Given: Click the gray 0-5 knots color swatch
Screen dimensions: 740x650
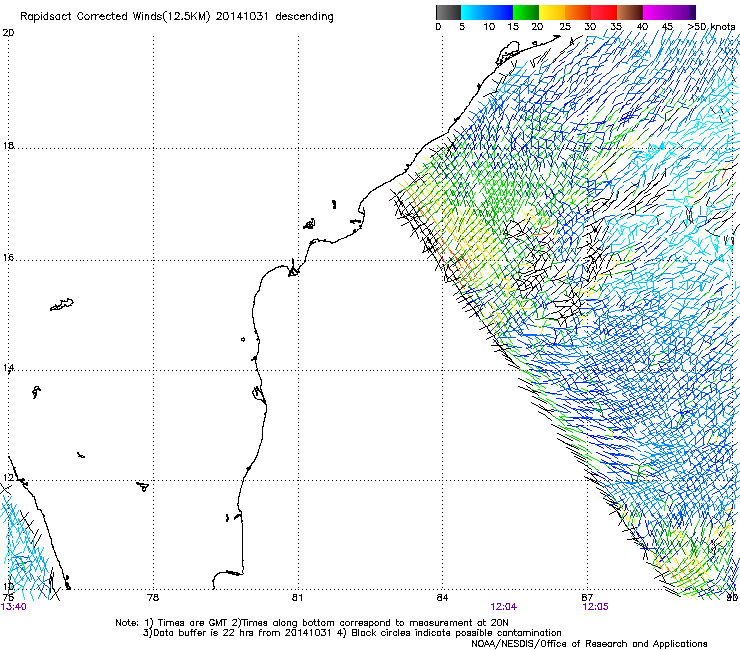Looking at the screenshot, I should [x=448, y=12].
